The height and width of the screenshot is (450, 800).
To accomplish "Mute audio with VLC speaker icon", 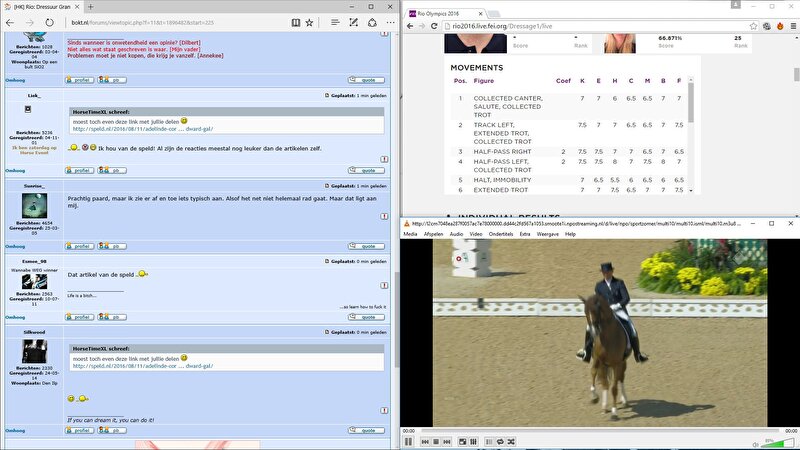I will (x=756, y=444).
